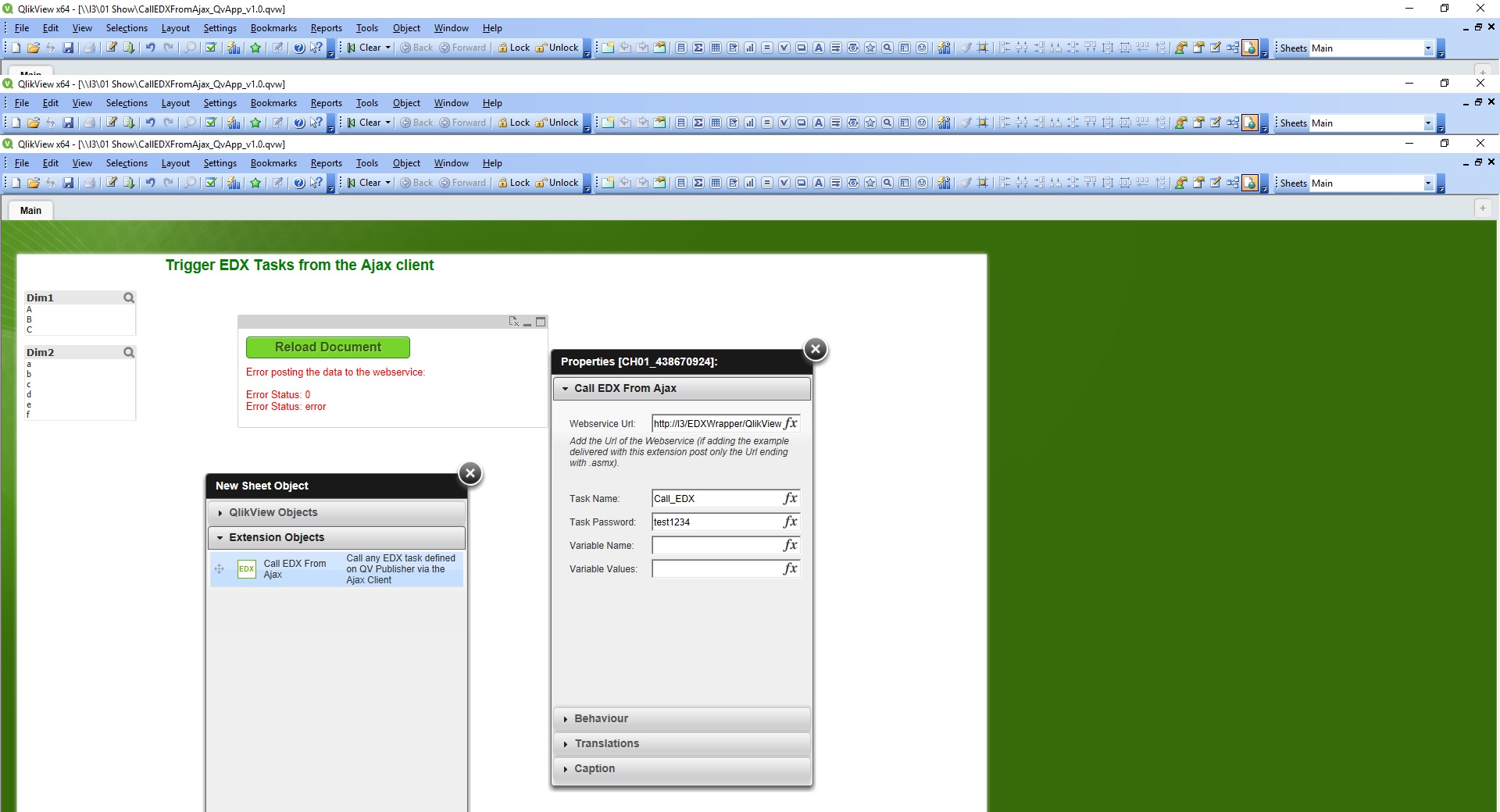
Task: Click fx icon beside Task Password field
Action: (x=791, y=522)
